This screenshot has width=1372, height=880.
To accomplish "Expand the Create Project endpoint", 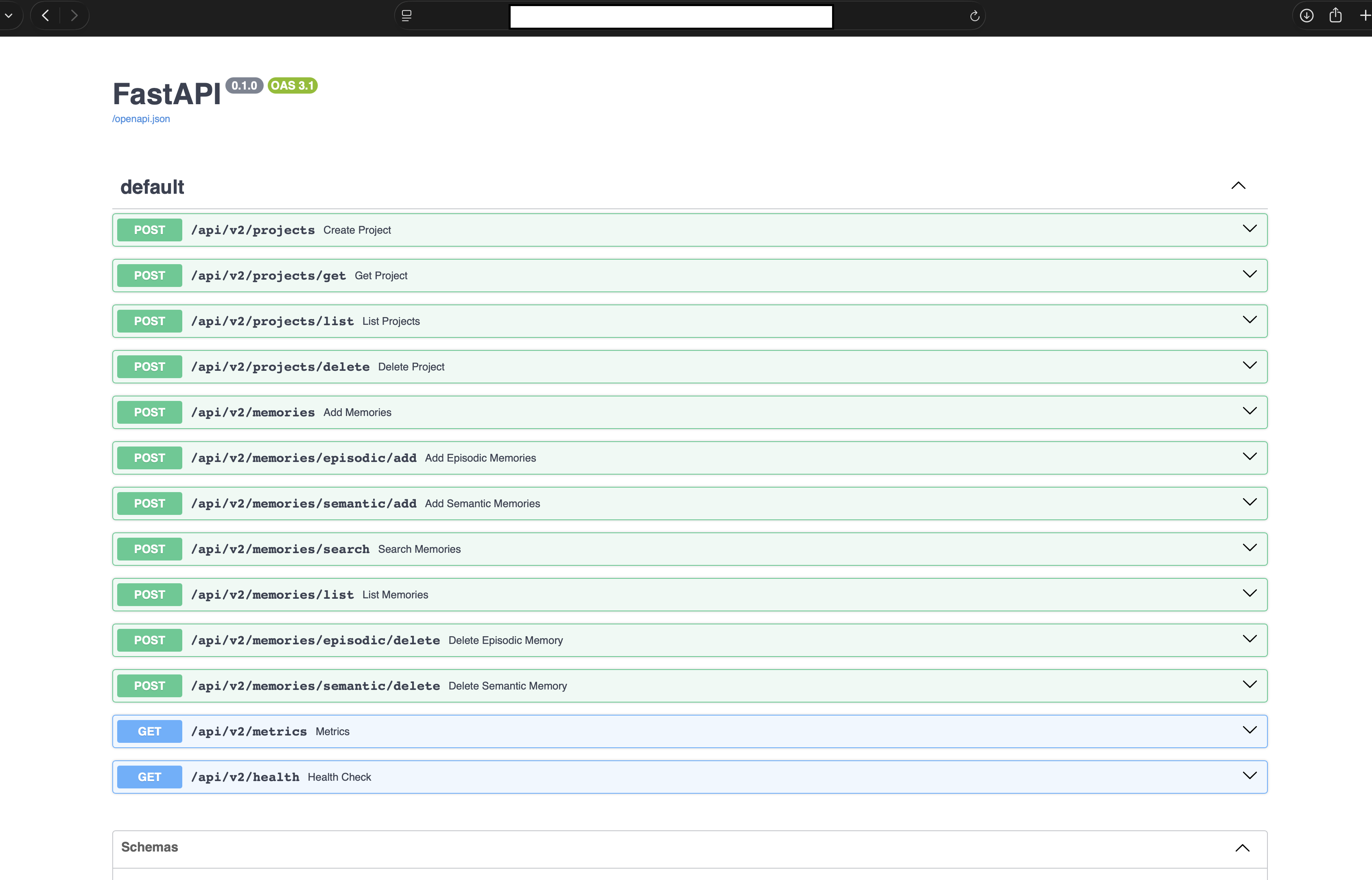I will click(1250, 229).
